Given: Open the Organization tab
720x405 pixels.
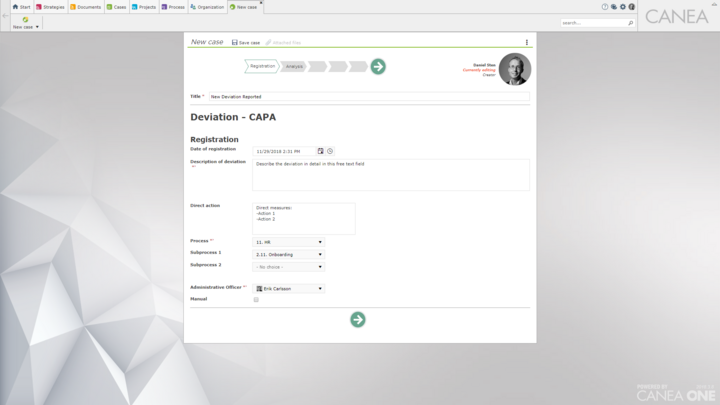Looking at the screenshot, I should pos(207,7).
